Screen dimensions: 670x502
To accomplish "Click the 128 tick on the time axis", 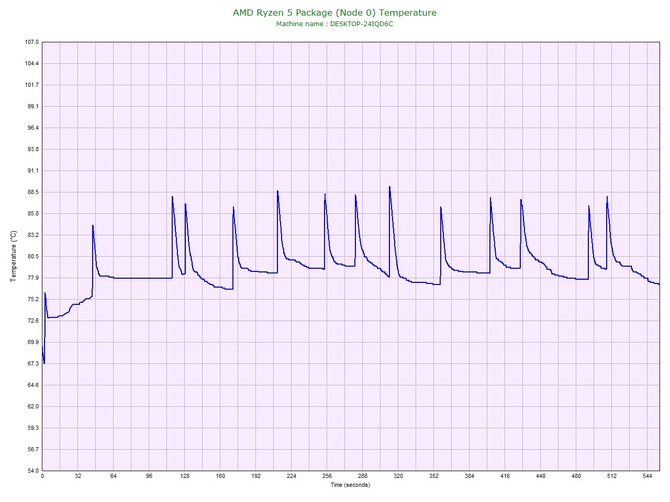I will click(x=185, y=476).
